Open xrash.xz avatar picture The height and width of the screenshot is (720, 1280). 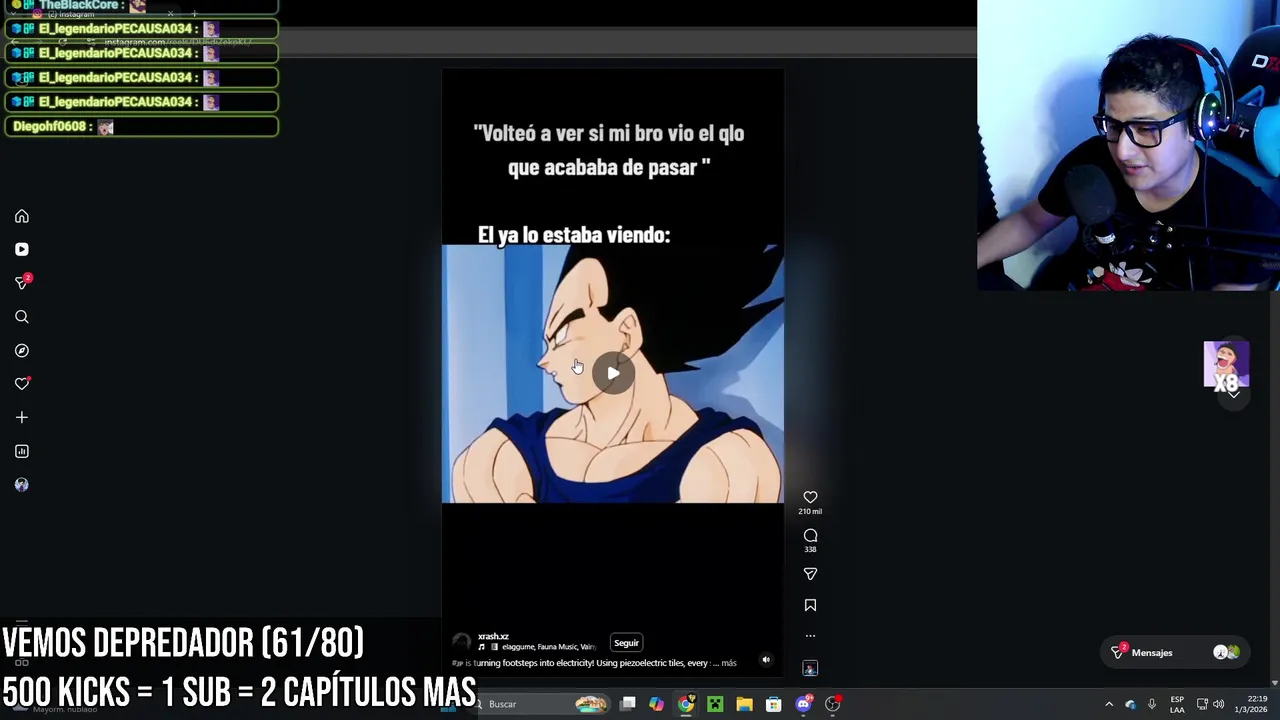point(461,642)
